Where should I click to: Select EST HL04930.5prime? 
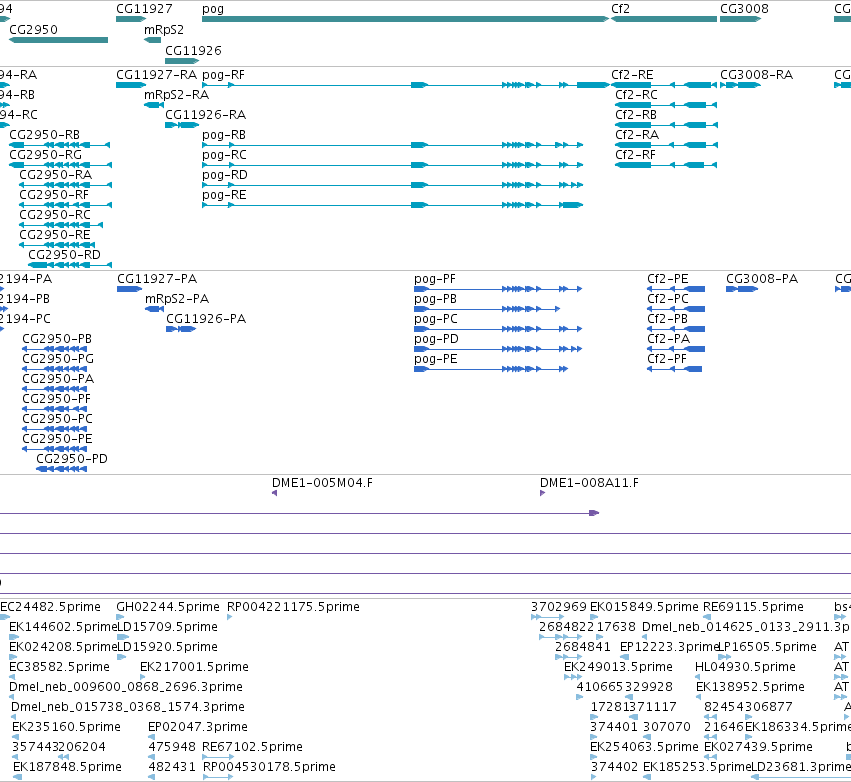tap(698, 677)
